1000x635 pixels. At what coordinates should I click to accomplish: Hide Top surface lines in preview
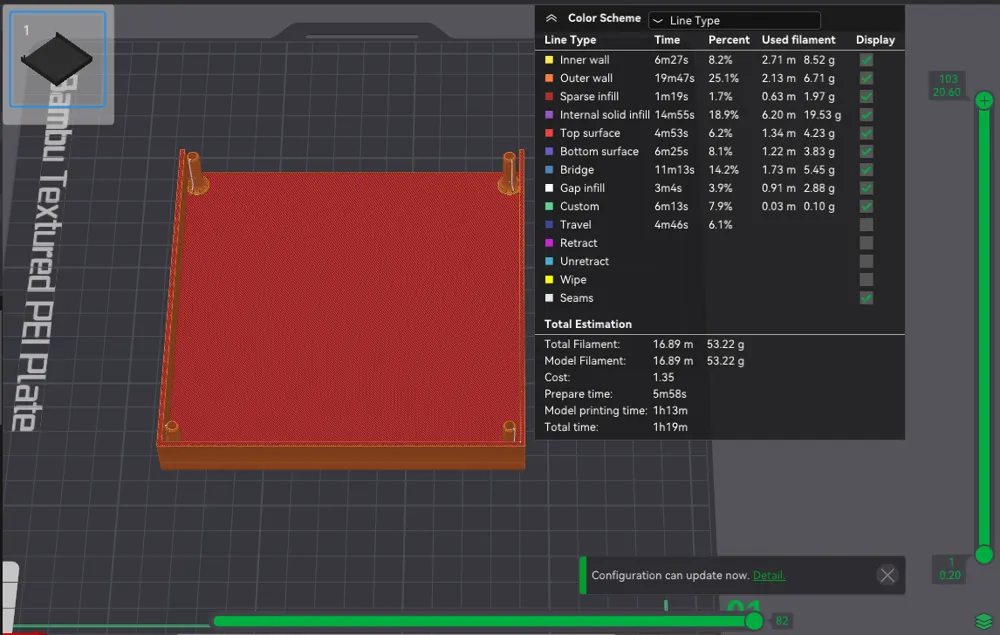pyautogui.click(x=866, y=133)
